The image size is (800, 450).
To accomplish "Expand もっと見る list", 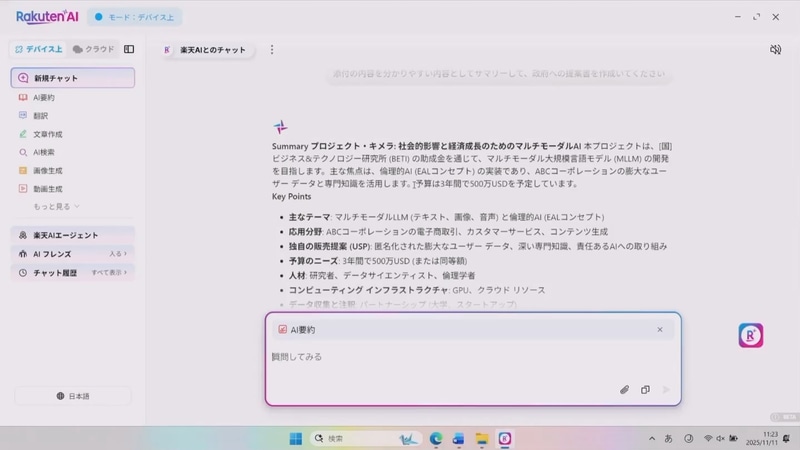I will pos(56,207).
